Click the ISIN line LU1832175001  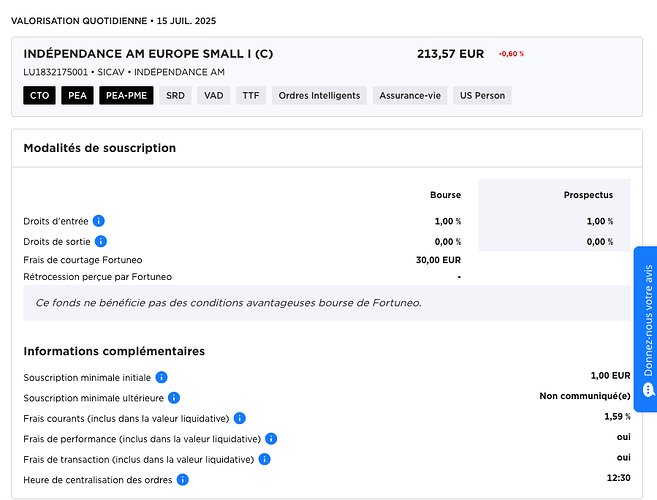124,72
